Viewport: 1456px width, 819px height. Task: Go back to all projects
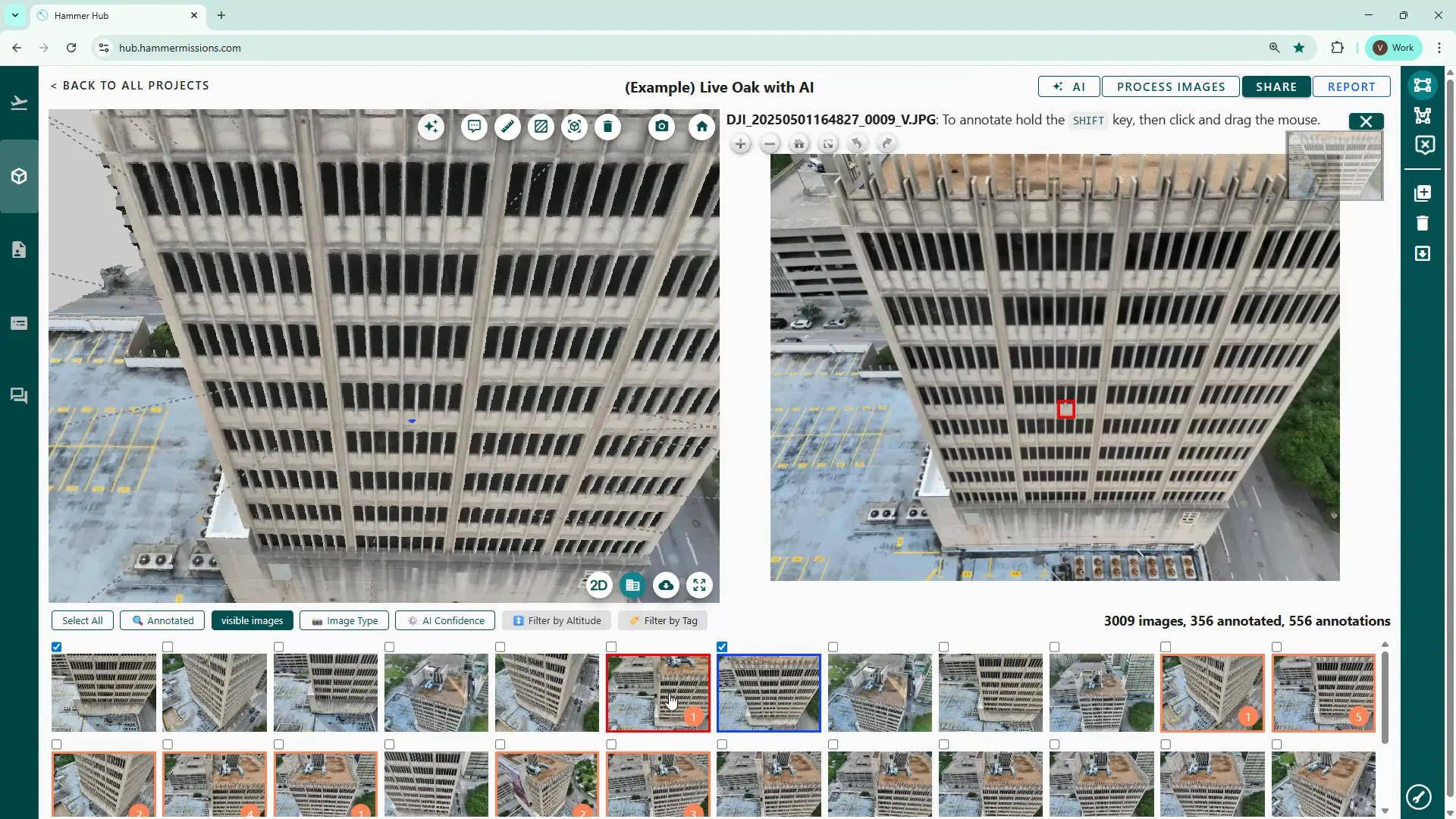point(130,86)
